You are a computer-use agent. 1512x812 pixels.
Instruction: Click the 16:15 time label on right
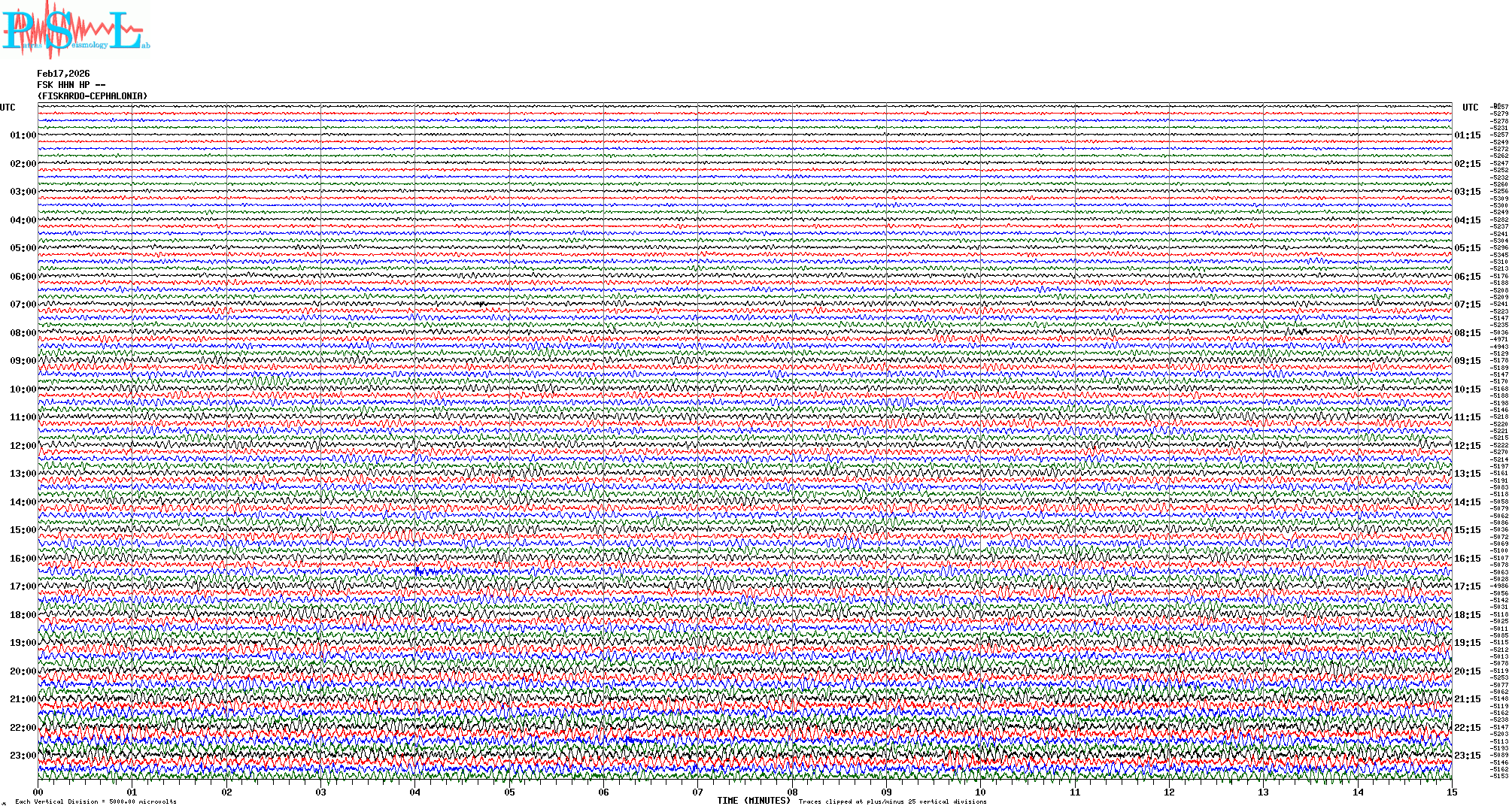1467,559
